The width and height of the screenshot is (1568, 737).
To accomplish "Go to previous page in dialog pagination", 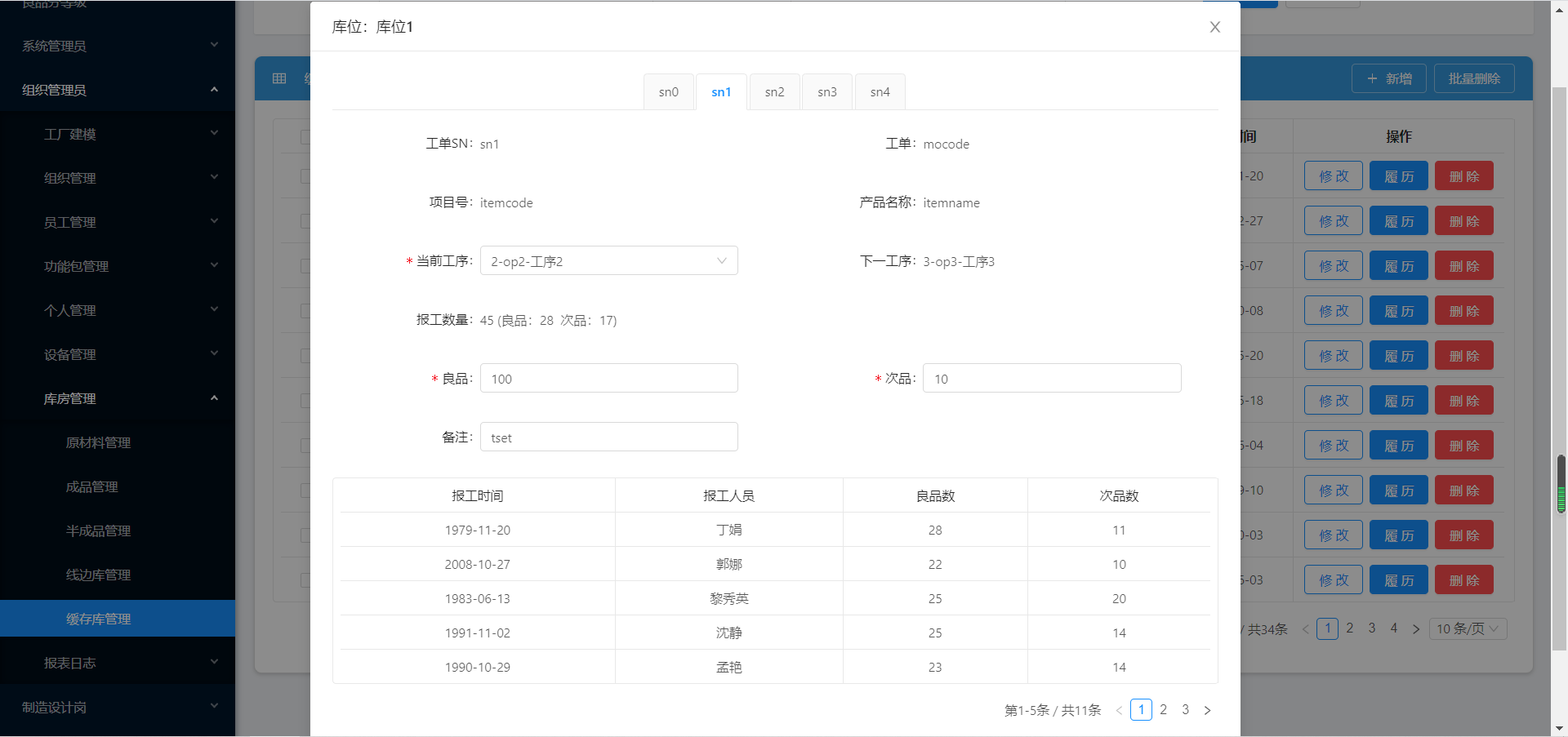I will click(1119, 710).
